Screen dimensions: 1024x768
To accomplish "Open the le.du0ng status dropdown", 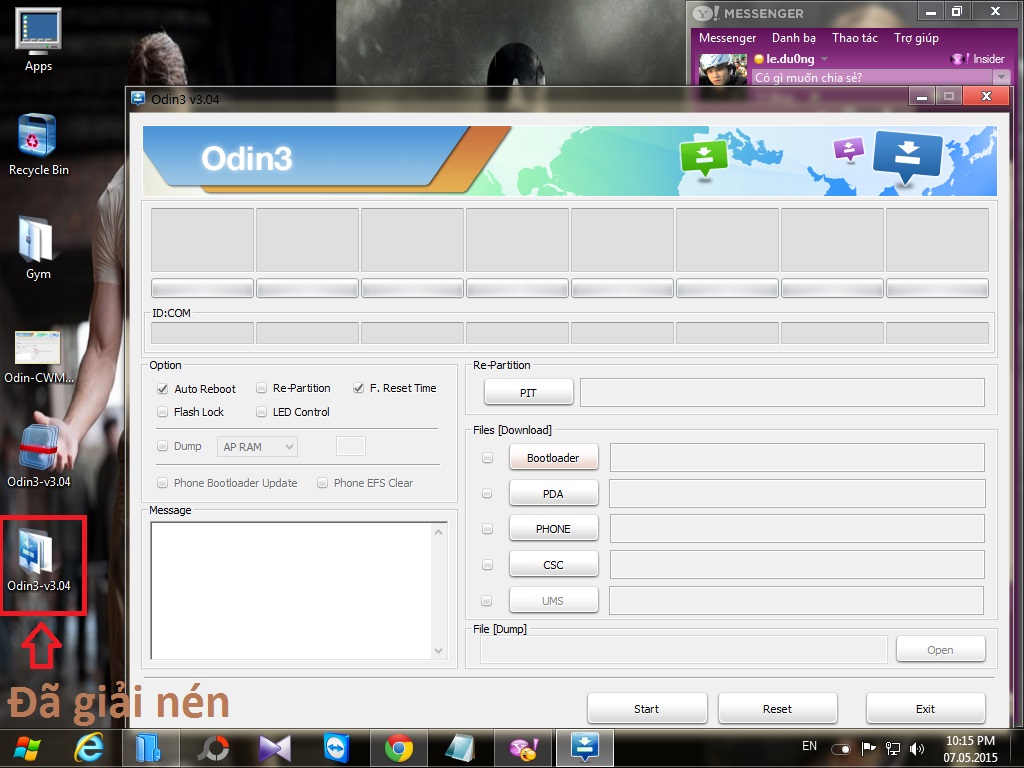I will coord(824,59).
